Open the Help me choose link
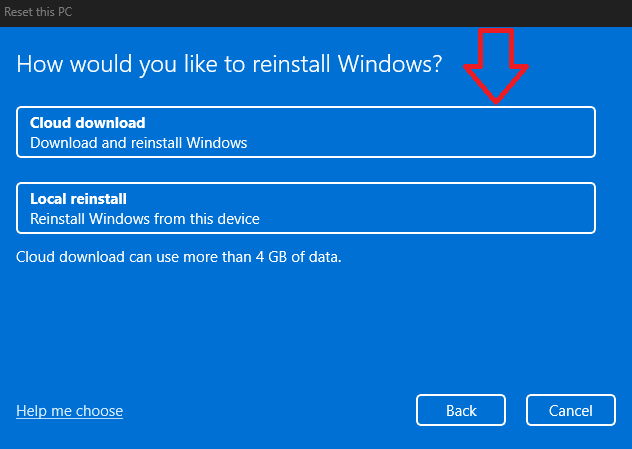The width and height of the screenshot is (632, 449). [x=70, y=411]
